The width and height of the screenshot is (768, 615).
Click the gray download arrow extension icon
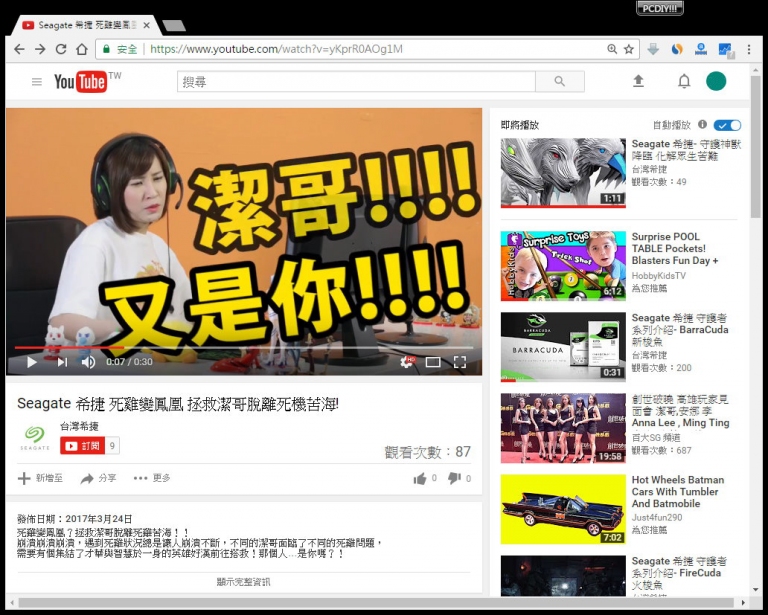pos(653,49)
